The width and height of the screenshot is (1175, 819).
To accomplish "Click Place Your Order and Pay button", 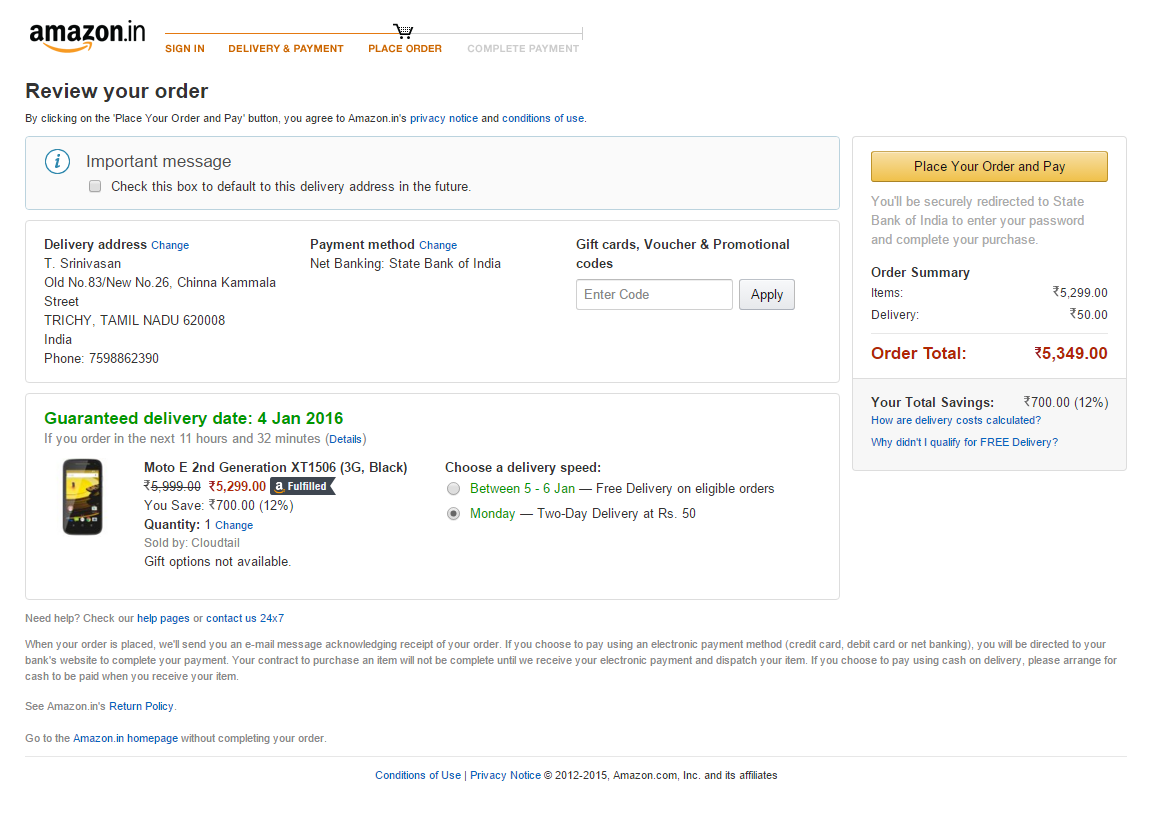I will click(989, 166).
